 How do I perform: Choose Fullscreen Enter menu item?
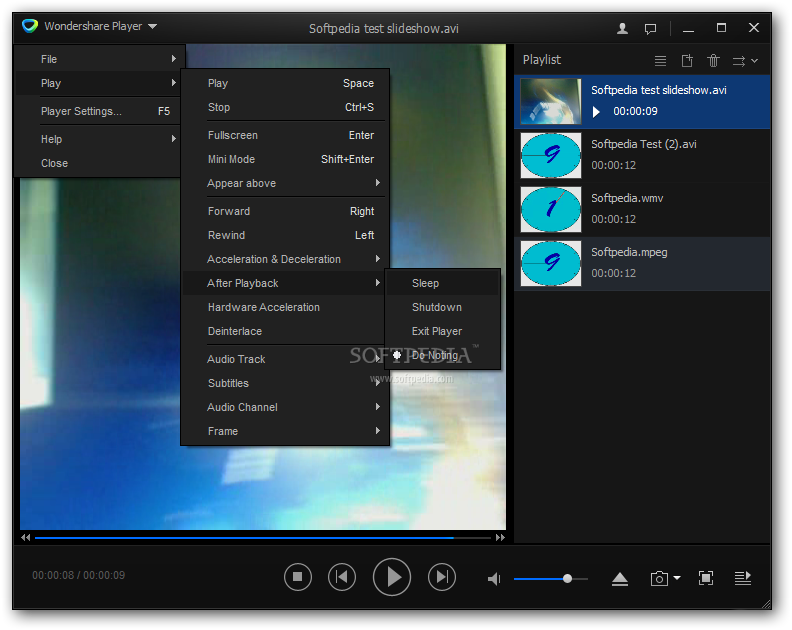click(x=285, y=135)
